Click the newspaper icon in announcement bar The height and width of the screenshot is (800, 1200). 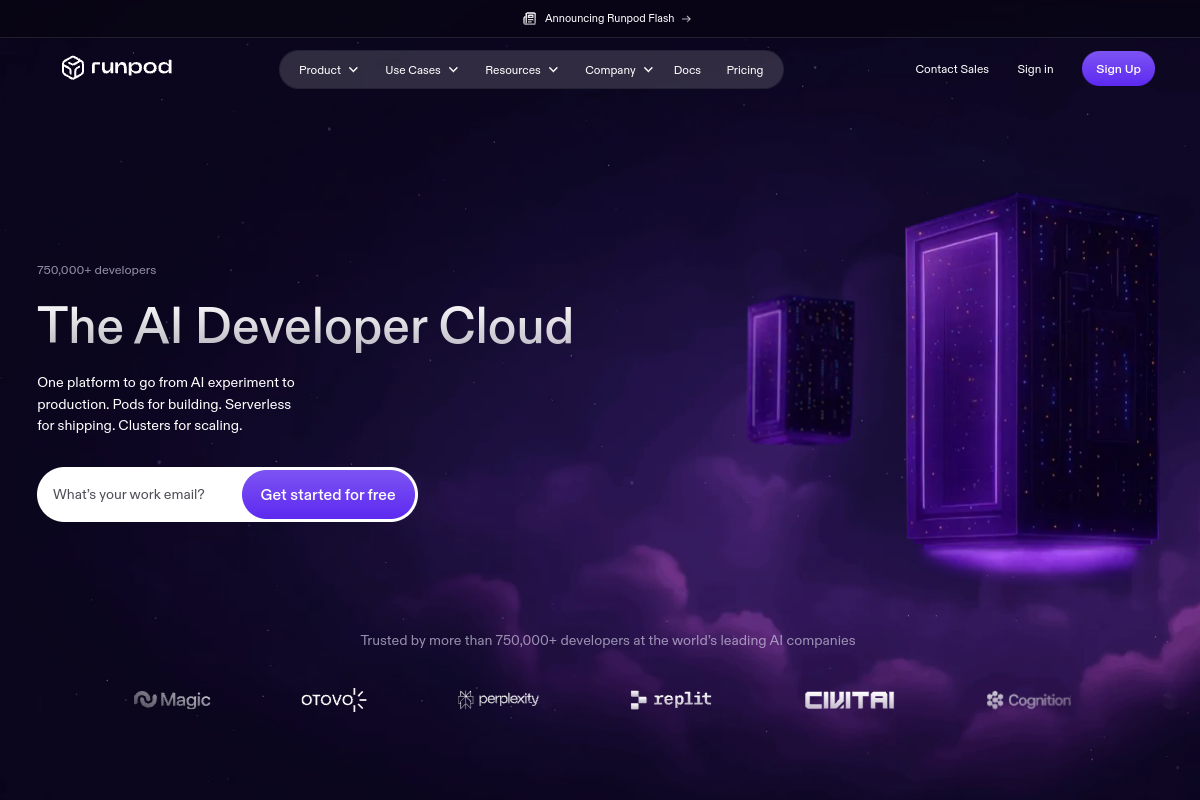point(530,18)
